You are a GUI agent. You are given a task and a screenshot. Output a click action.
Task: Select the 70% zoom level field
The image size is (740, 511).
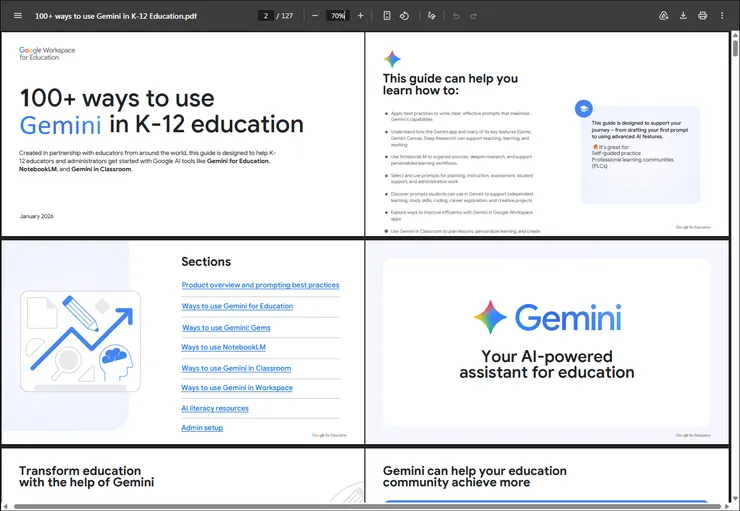pos(337,16)
